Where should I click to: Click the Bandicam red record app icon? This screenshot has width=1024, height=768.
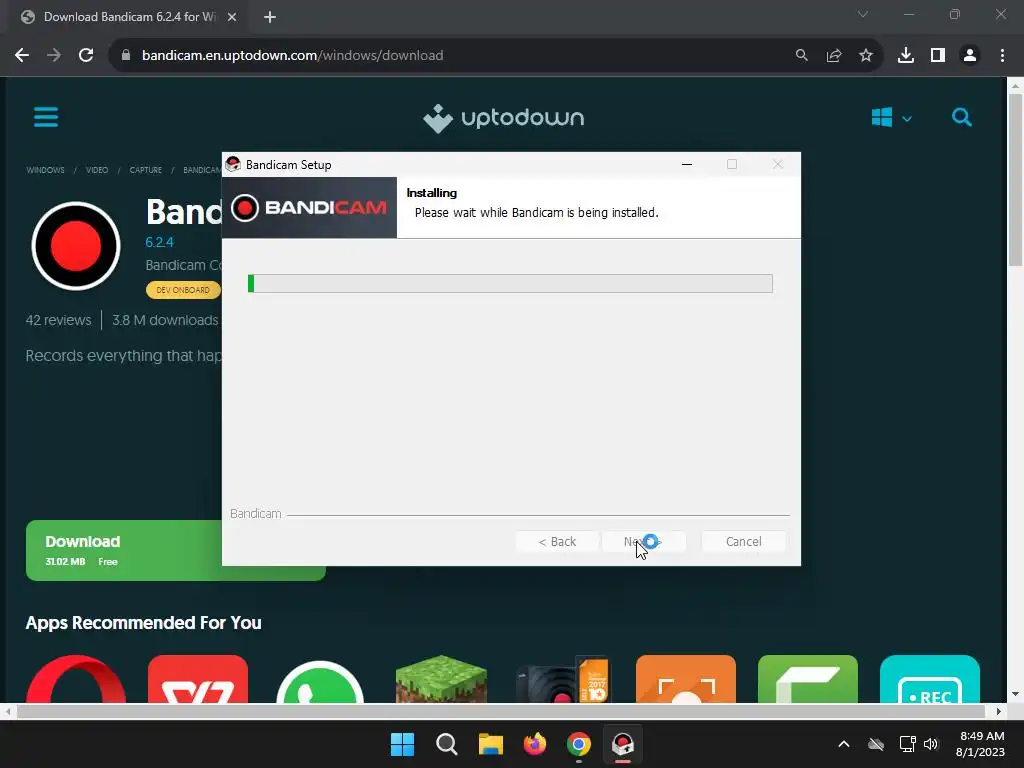tap(76, 246)
